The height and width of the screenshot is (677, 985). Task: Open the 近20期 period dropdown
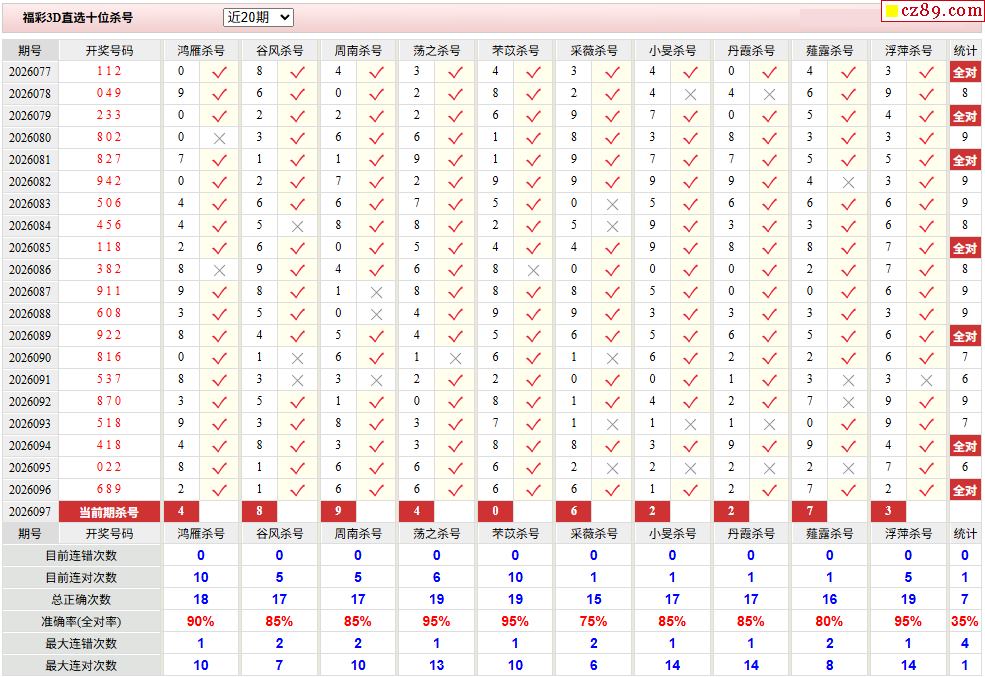tap(258, 17)
